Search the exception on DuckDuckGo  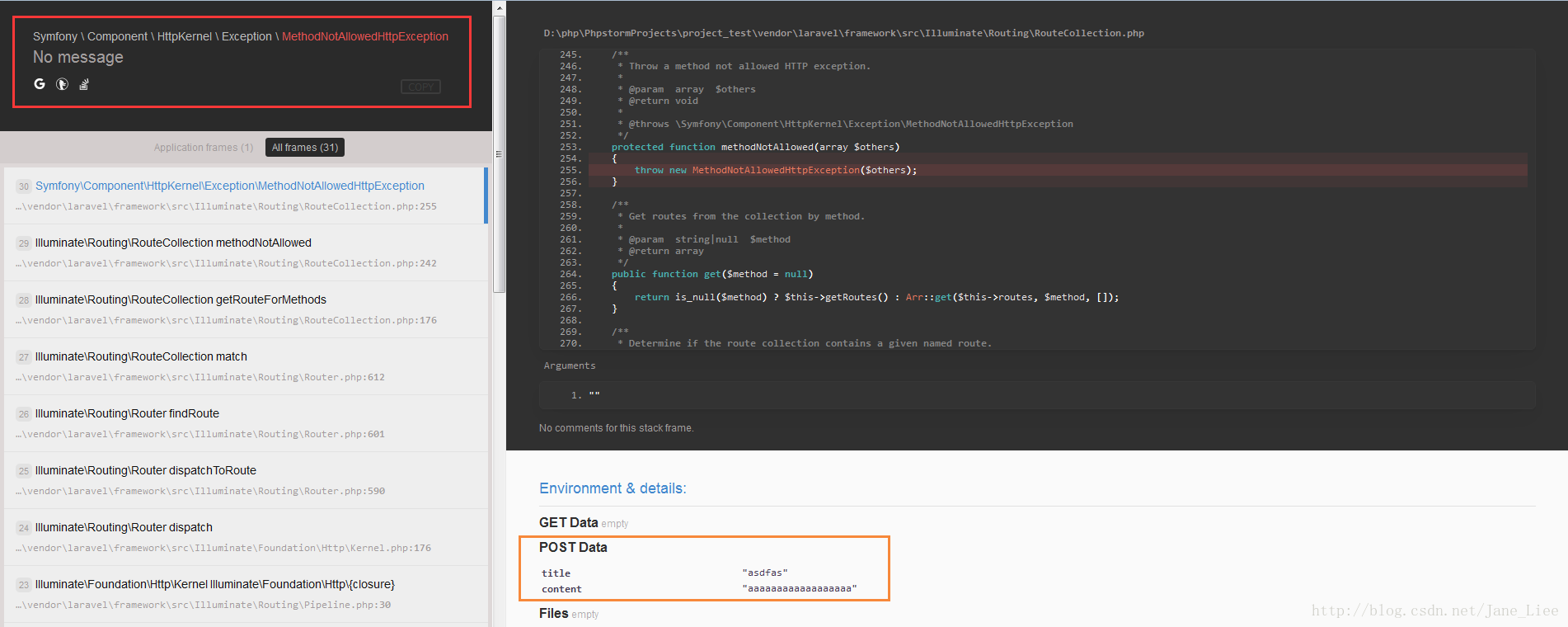point(62,83)
